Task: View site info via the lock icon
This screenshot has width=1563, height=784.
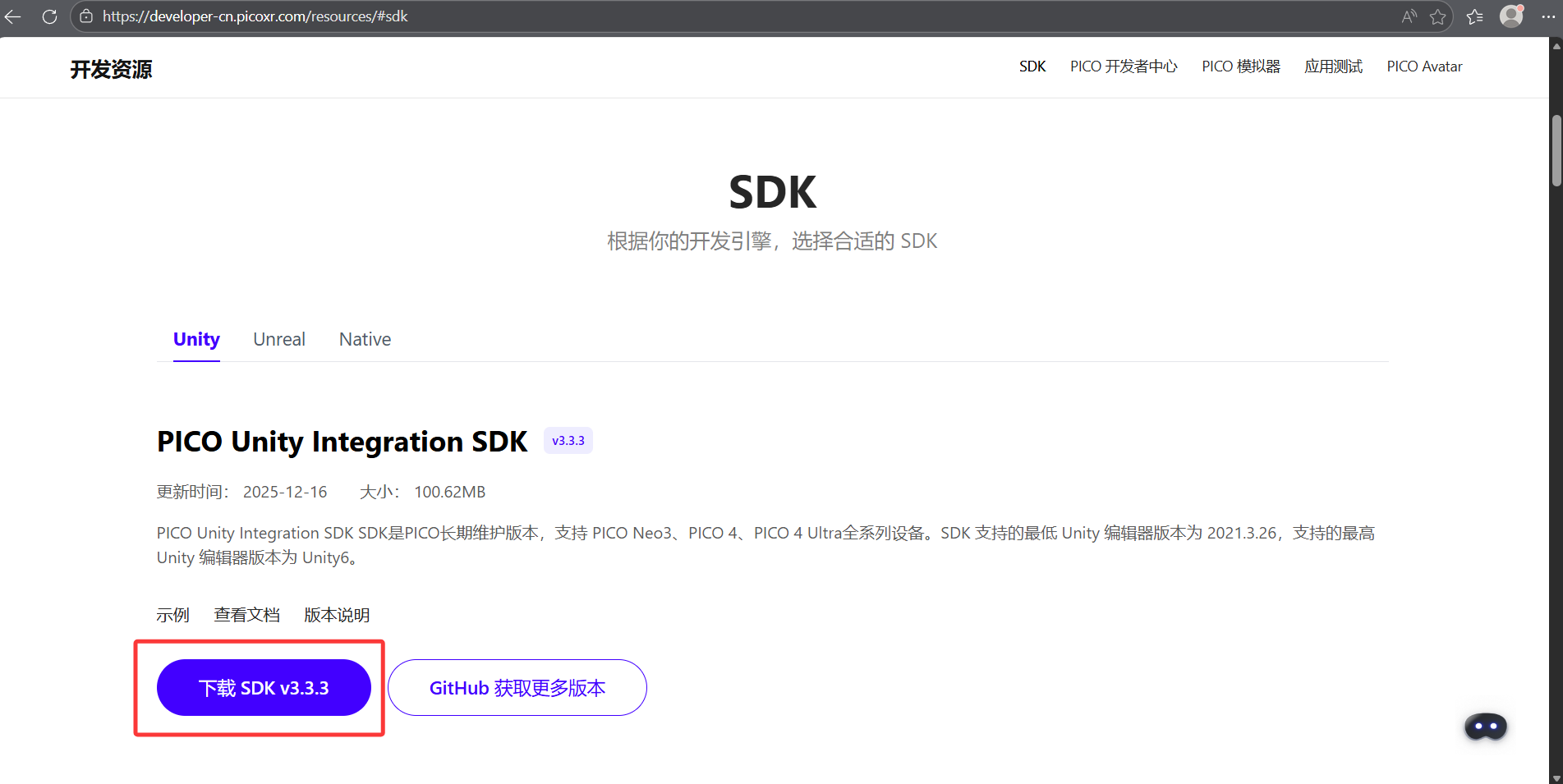Action: pos(86,16)
